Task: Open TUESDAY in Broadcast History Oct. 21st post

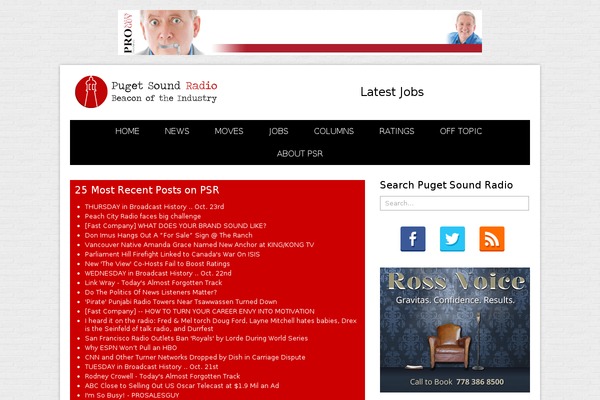Action: (x=152, y=367)
